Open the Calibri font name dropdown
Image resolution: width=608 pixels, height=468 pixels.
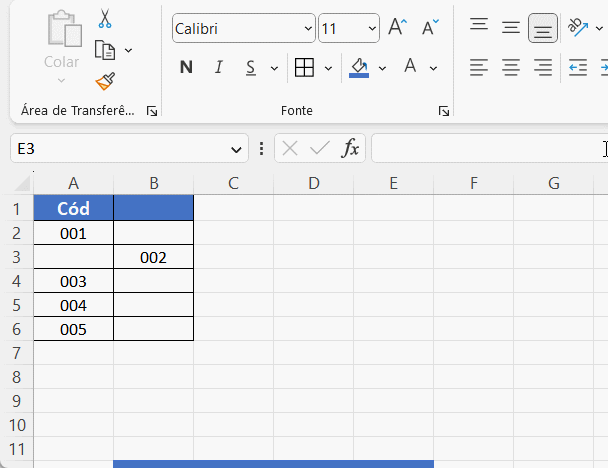tap(305, 29)
